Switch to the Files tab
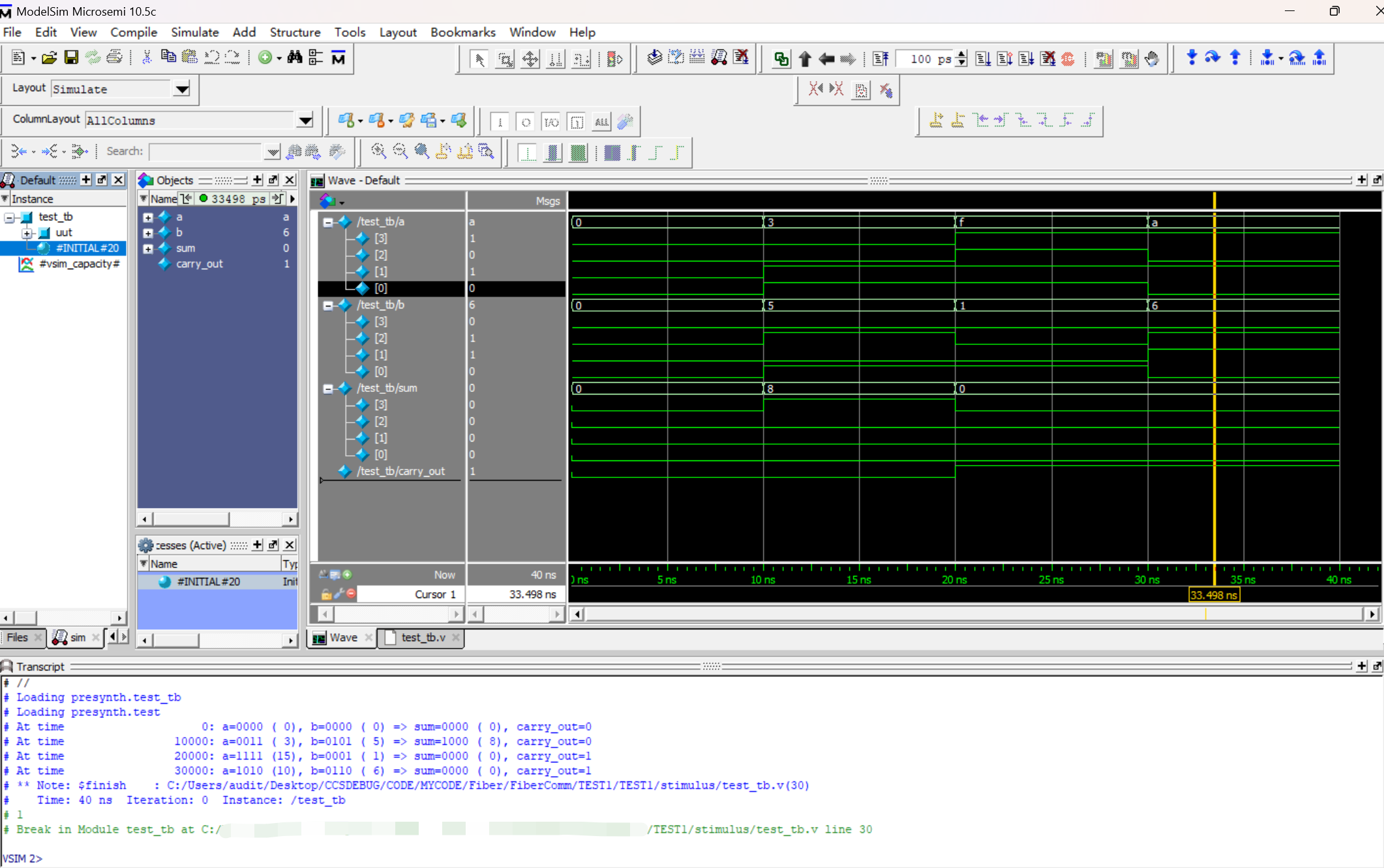This screenshot has width=1384, height=868. click(x=18, y=637)
